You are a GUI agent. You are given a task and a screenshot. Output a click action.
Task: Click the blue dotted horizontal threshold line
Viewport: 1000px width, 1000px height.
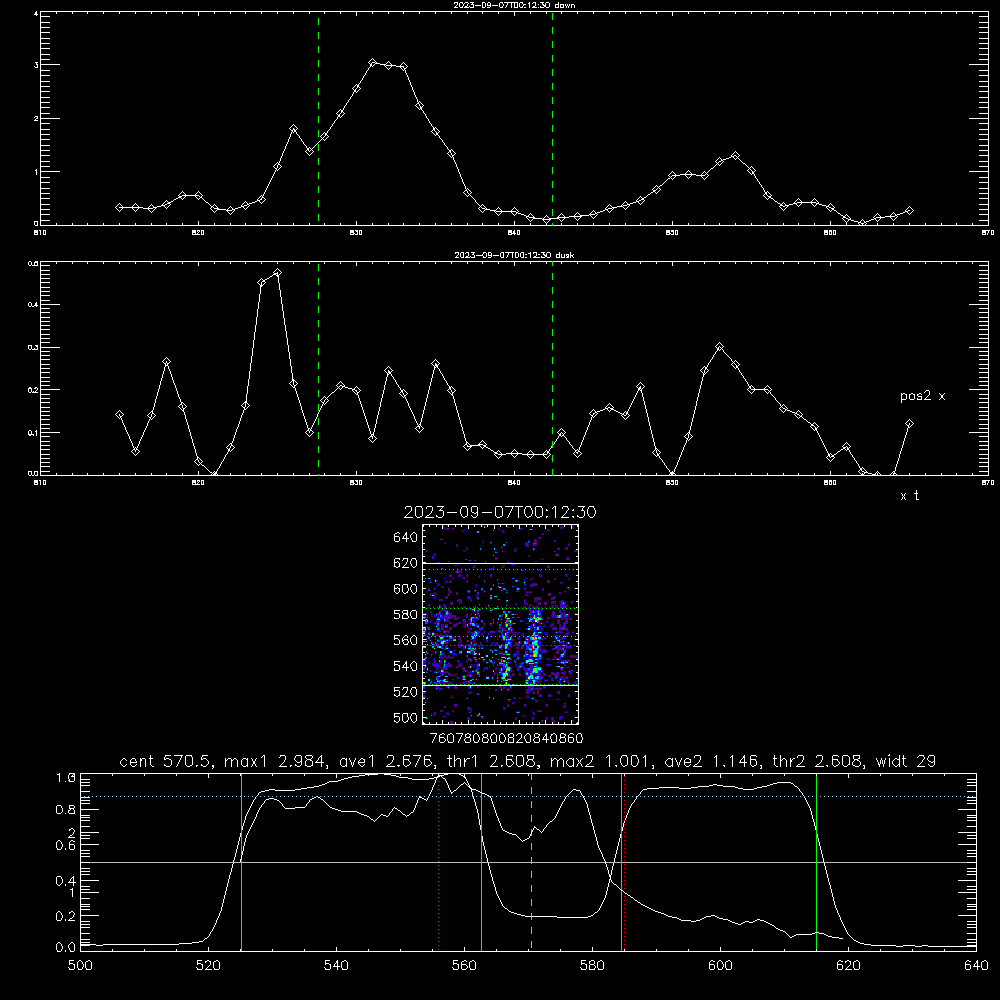point(528,797)
